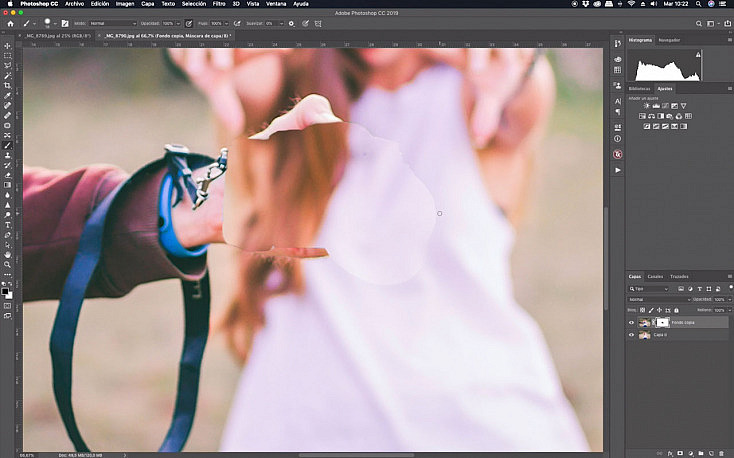734x458 pixels.
Task: Open layer Relleno dropdown
Action: pyautogui.click(x=729, y=310)
